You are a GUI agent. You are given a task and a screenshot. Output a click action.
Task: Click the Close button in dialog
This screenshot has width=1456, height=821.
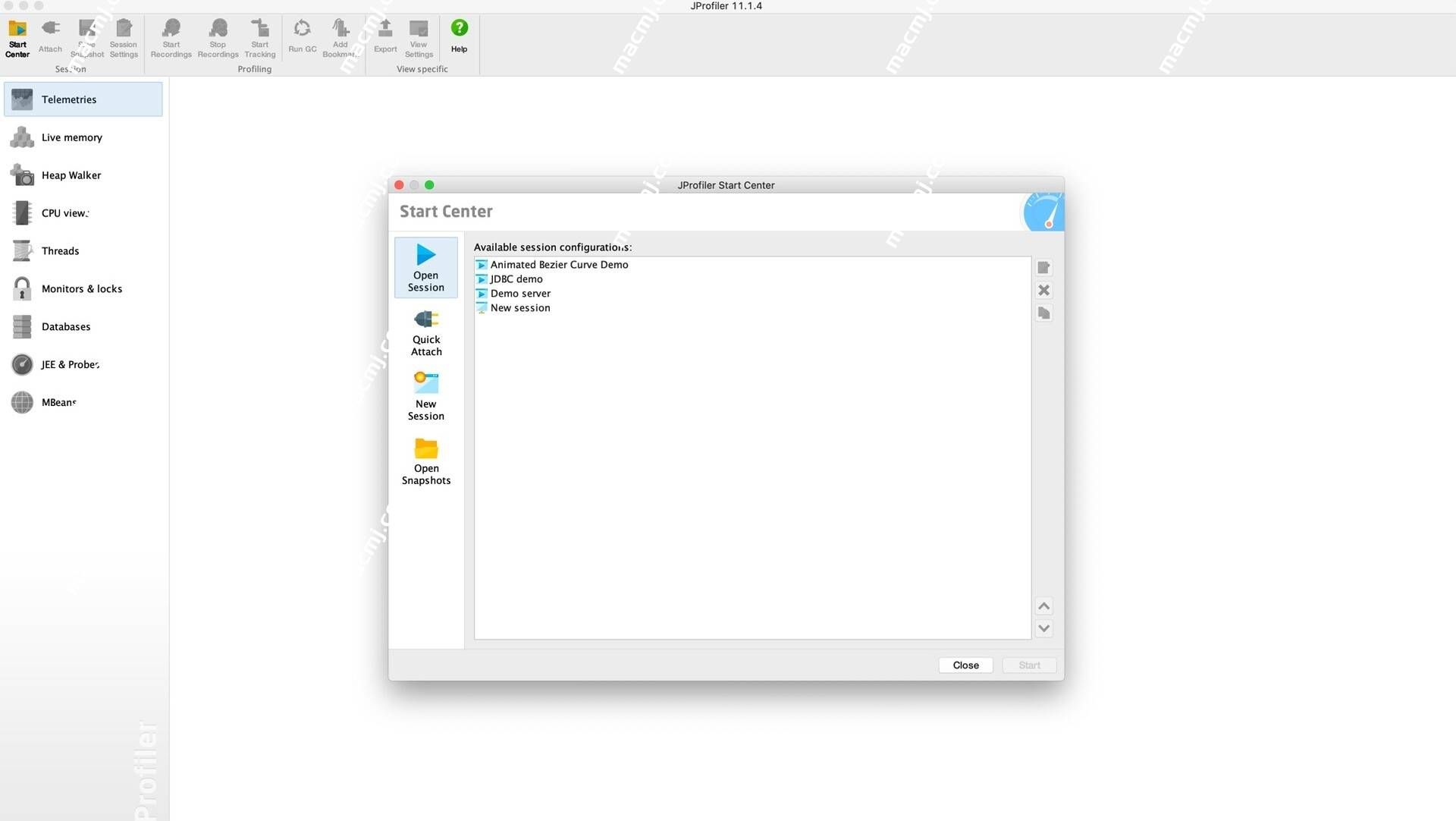click(965, 665)
